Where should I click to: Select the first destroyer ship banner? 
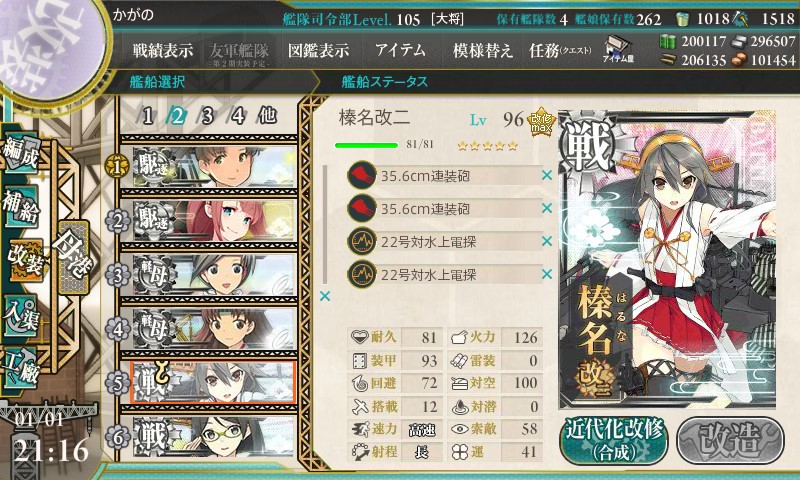pyautogui.click(x=214, y=167)
